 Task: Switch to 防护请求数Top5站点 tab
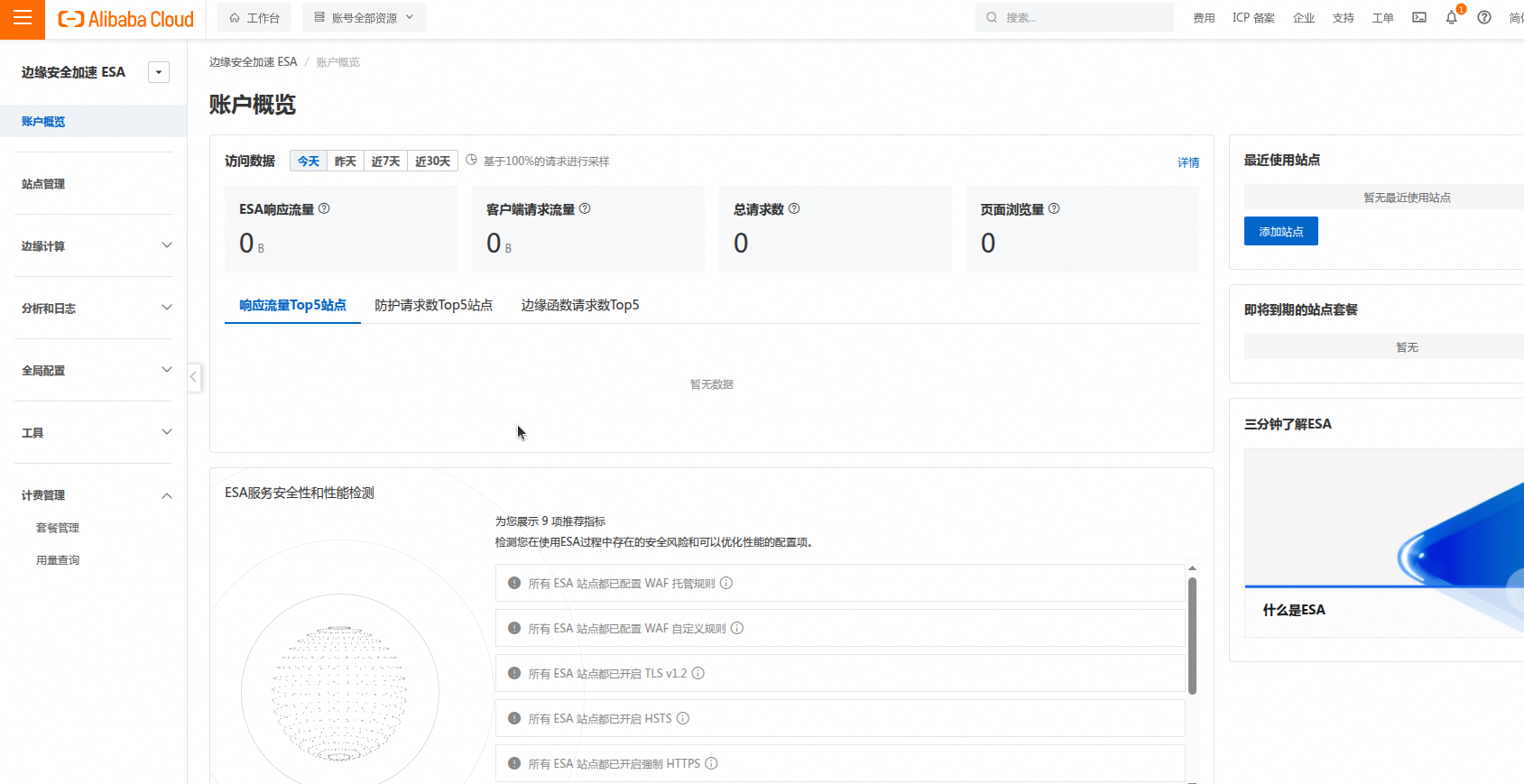(433, 305)
